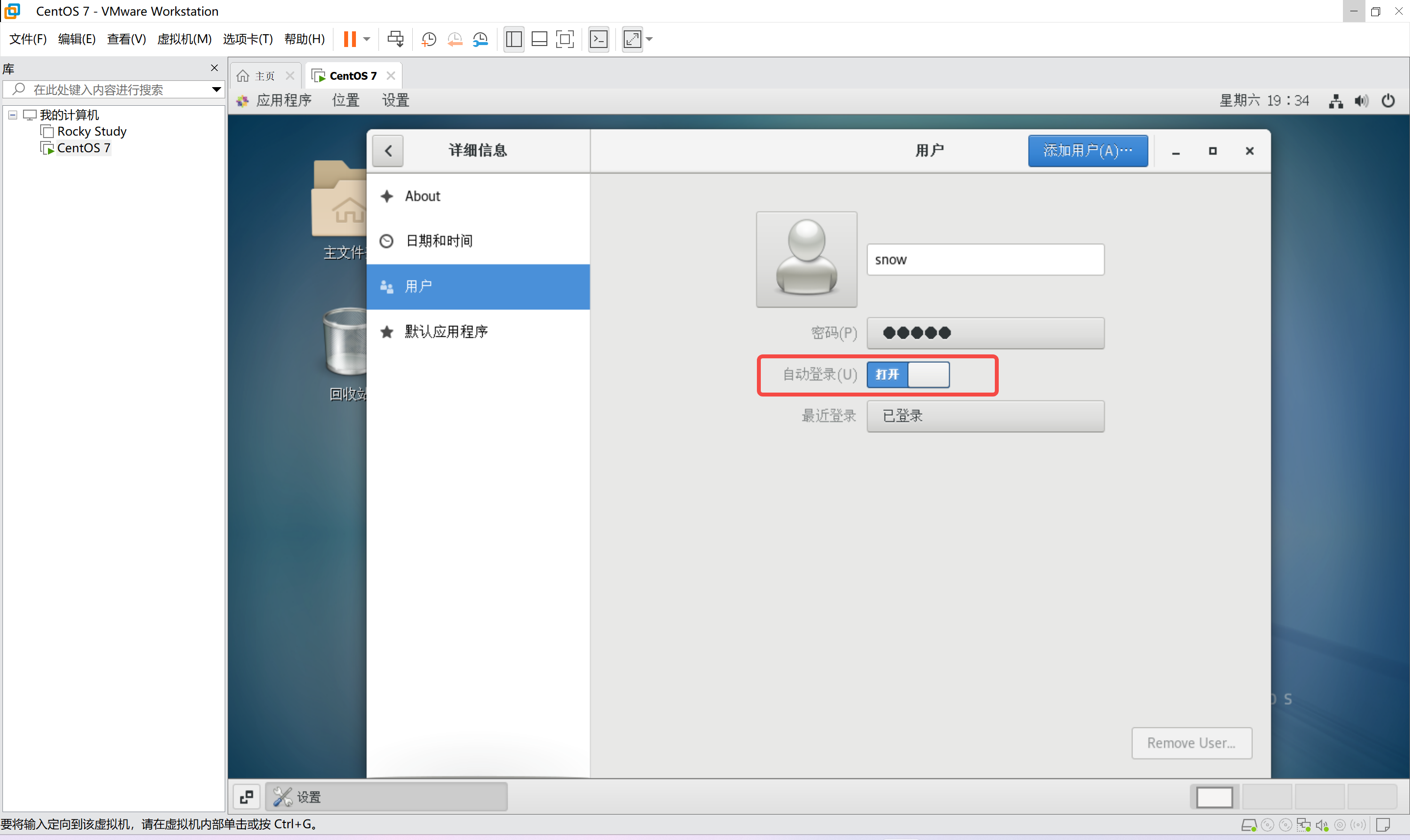The image size is (1410, 840).
Task: Click the Remove User button
Action: (x=1191, y=743)
